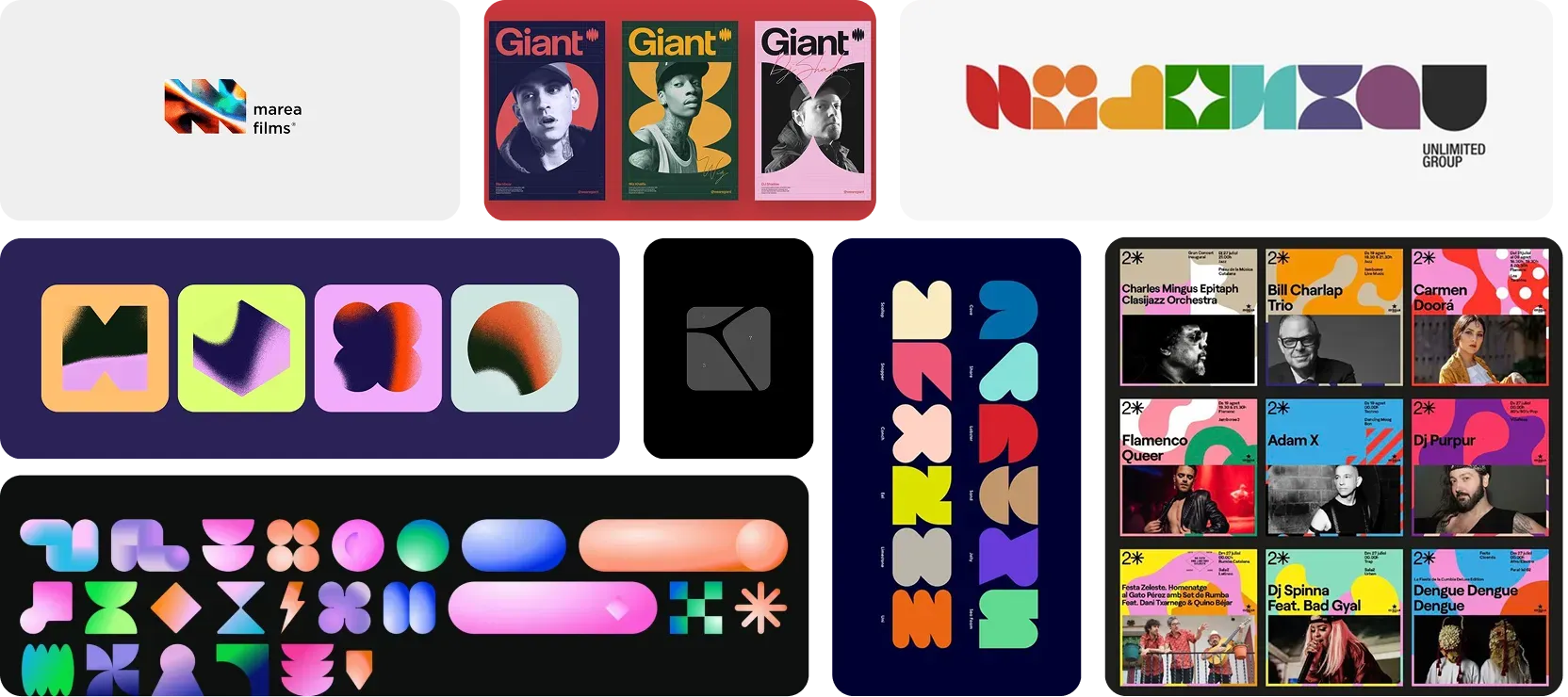Select the purple four-leaf clover shape
The image size is (1568, 697).
tap(344, 608)
